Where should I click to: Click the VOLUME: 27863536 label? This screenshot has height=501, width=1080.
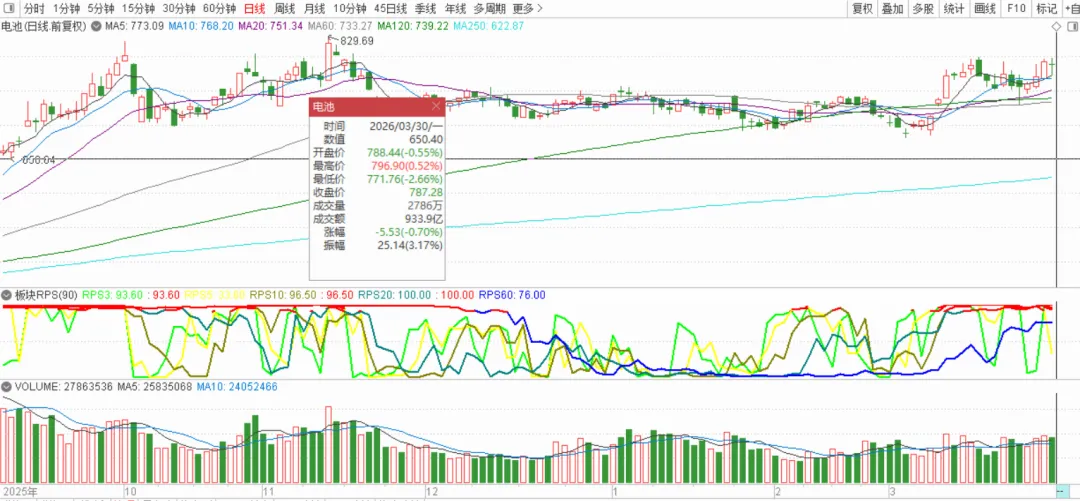tap(63, 387)
